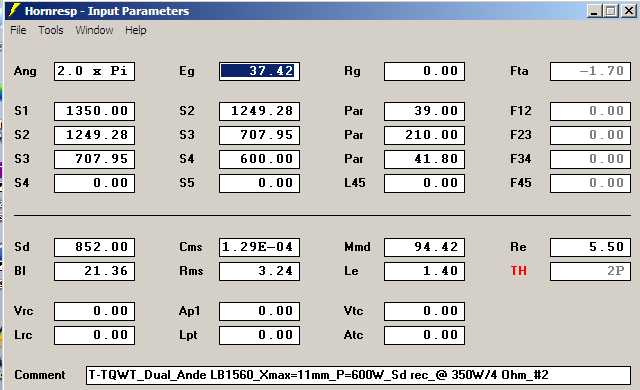
Task: Click the Par field showing 39.00
Action: [424, 111]
